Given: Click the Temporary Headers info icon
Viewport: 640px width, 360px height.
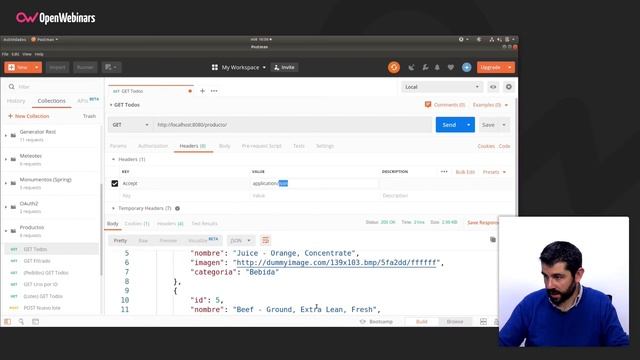Looking at the screenshot, I should [x=178, y=208].
